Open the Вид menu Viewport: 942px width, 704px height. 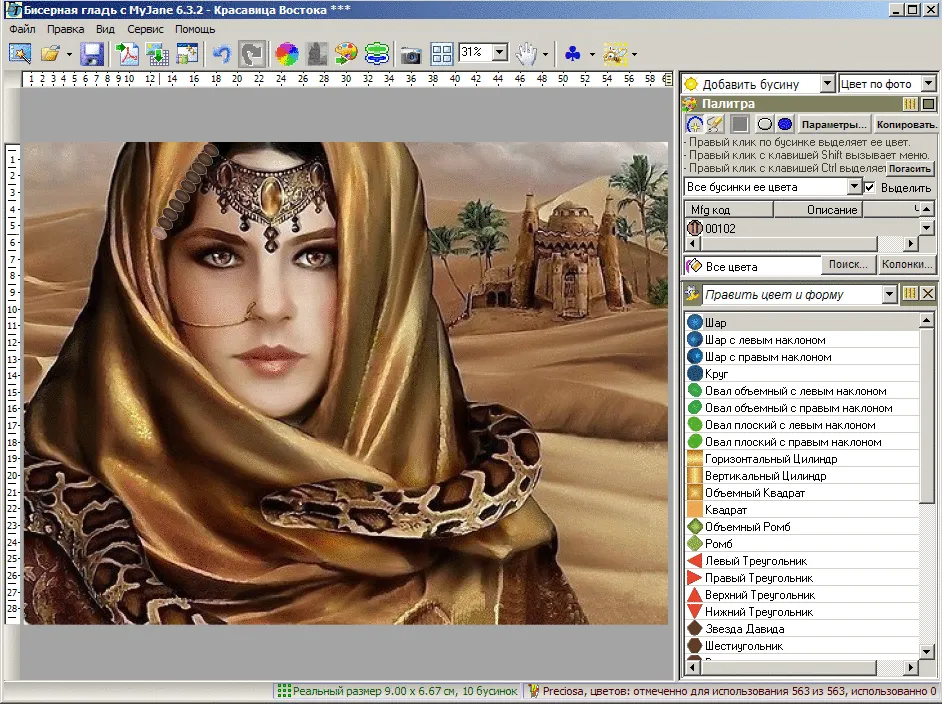click(x=105, y=29)
